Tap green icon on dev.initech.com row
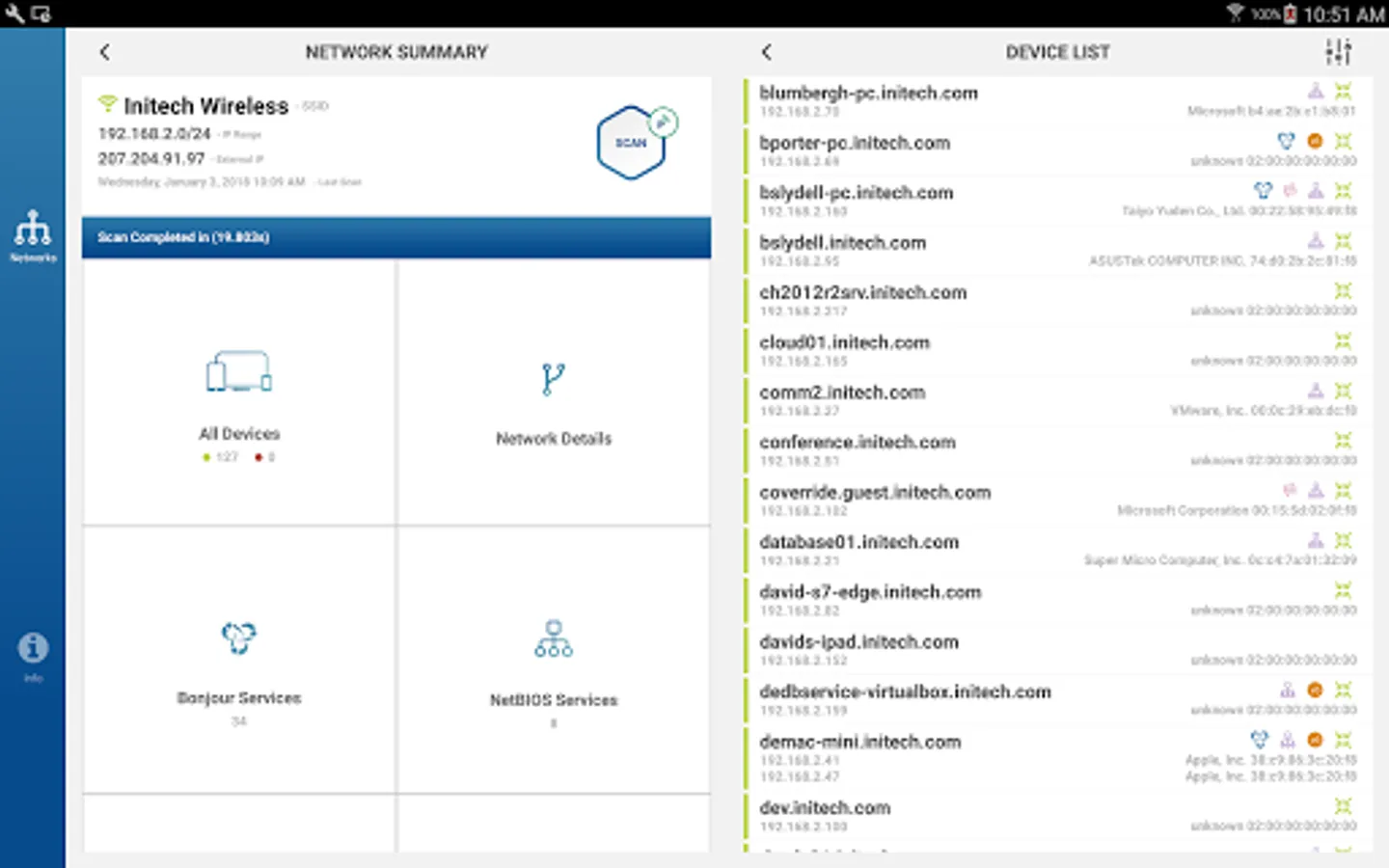This screenshot has height=868, width=1389. coord(1343,805)
